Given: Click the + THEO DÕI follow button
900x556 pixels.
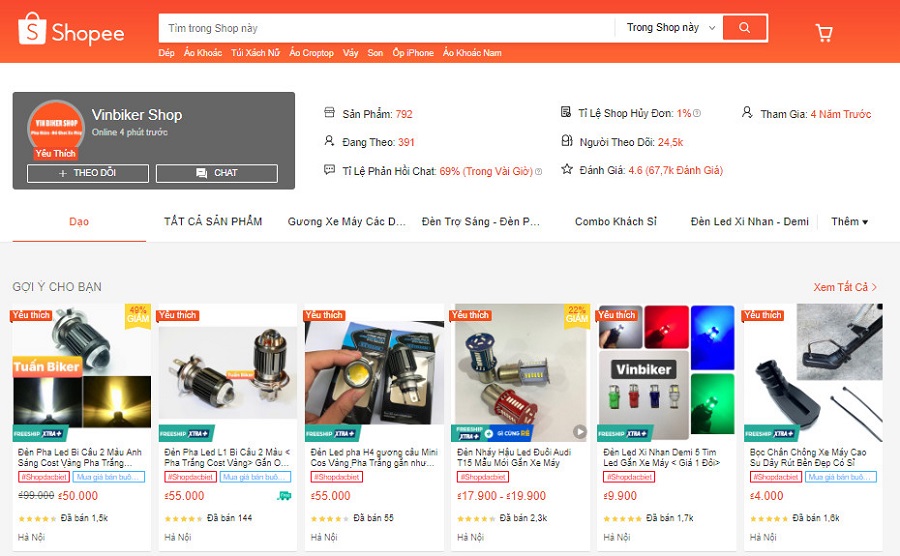Looking at the screenshot, I should pos(88,173).
